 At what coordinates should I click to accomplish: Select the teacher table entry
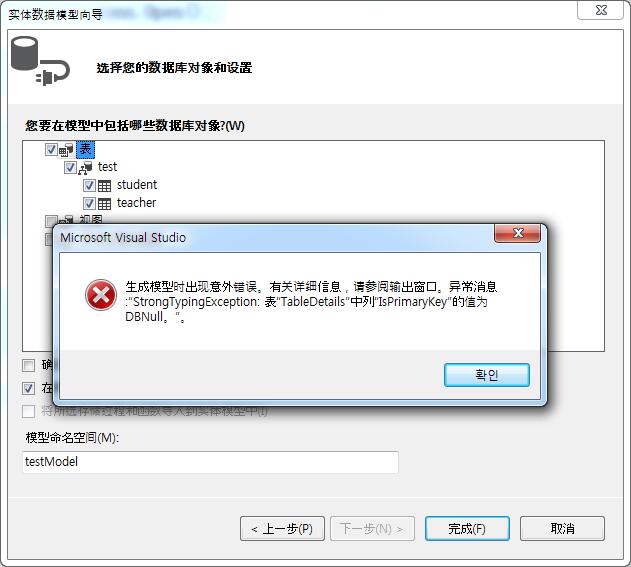coord(136,203)
